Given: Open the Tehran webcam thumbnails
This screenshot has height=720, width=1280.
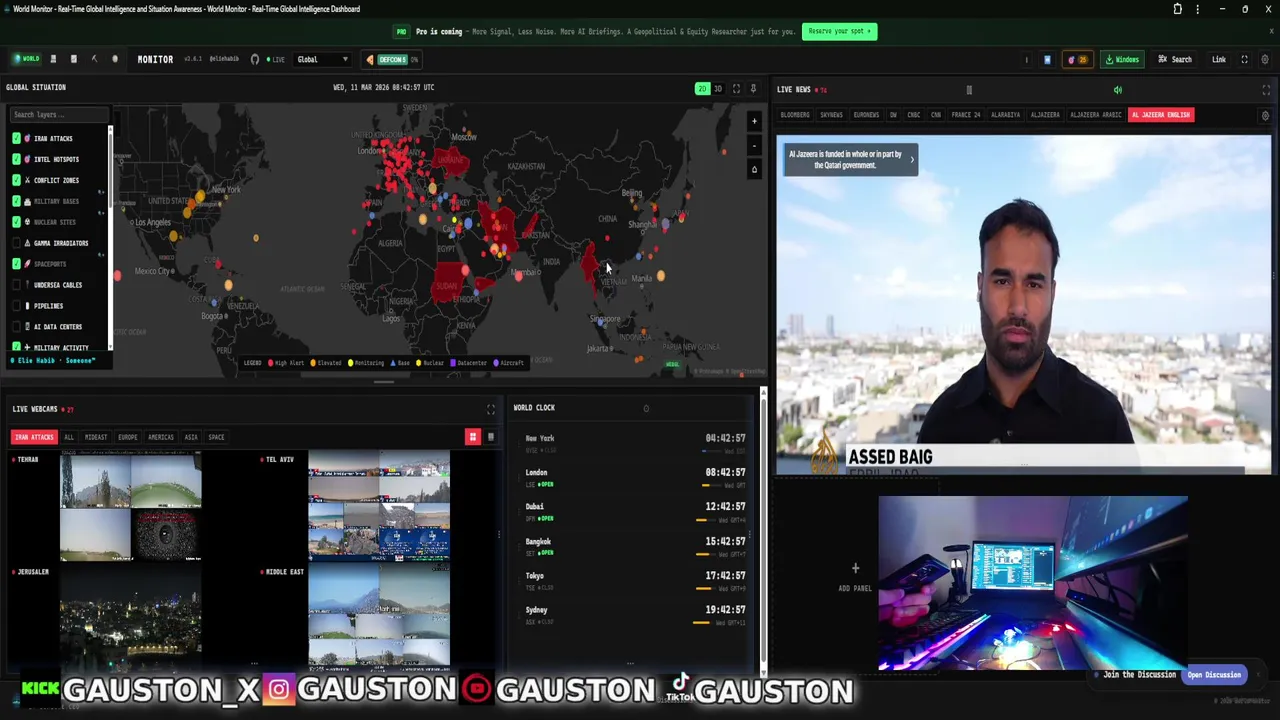Looking at the screenshot, I should coord(131,506).
